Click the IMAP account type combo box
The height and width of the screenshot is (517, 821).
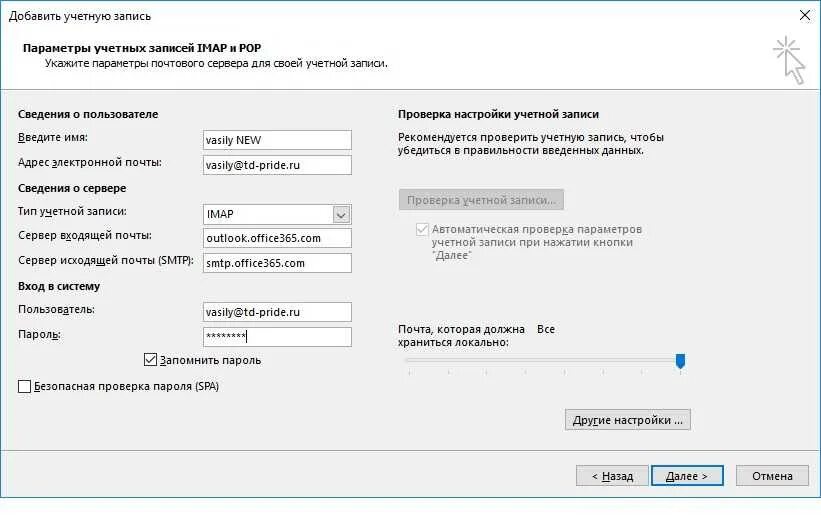click(266, 214)
